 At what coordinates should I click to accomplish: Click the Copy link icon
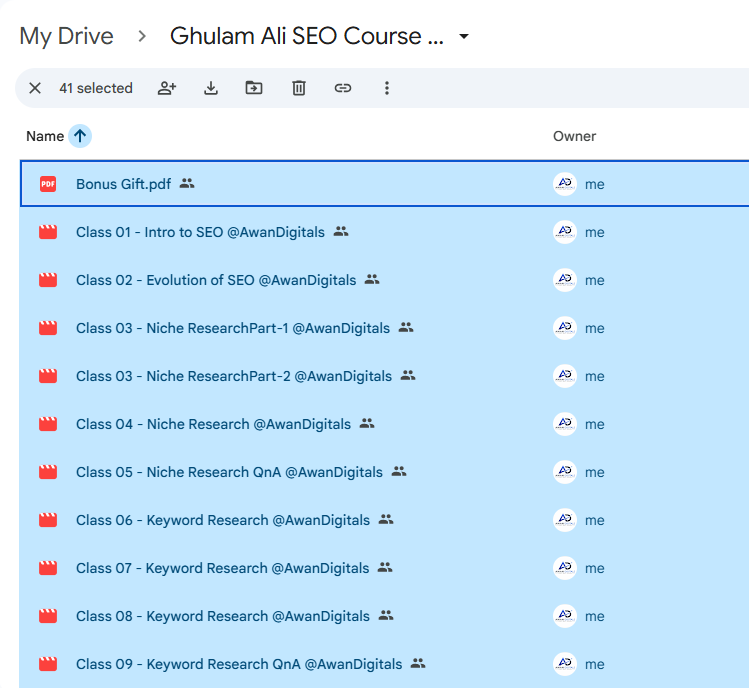click(x=342, y=88)
